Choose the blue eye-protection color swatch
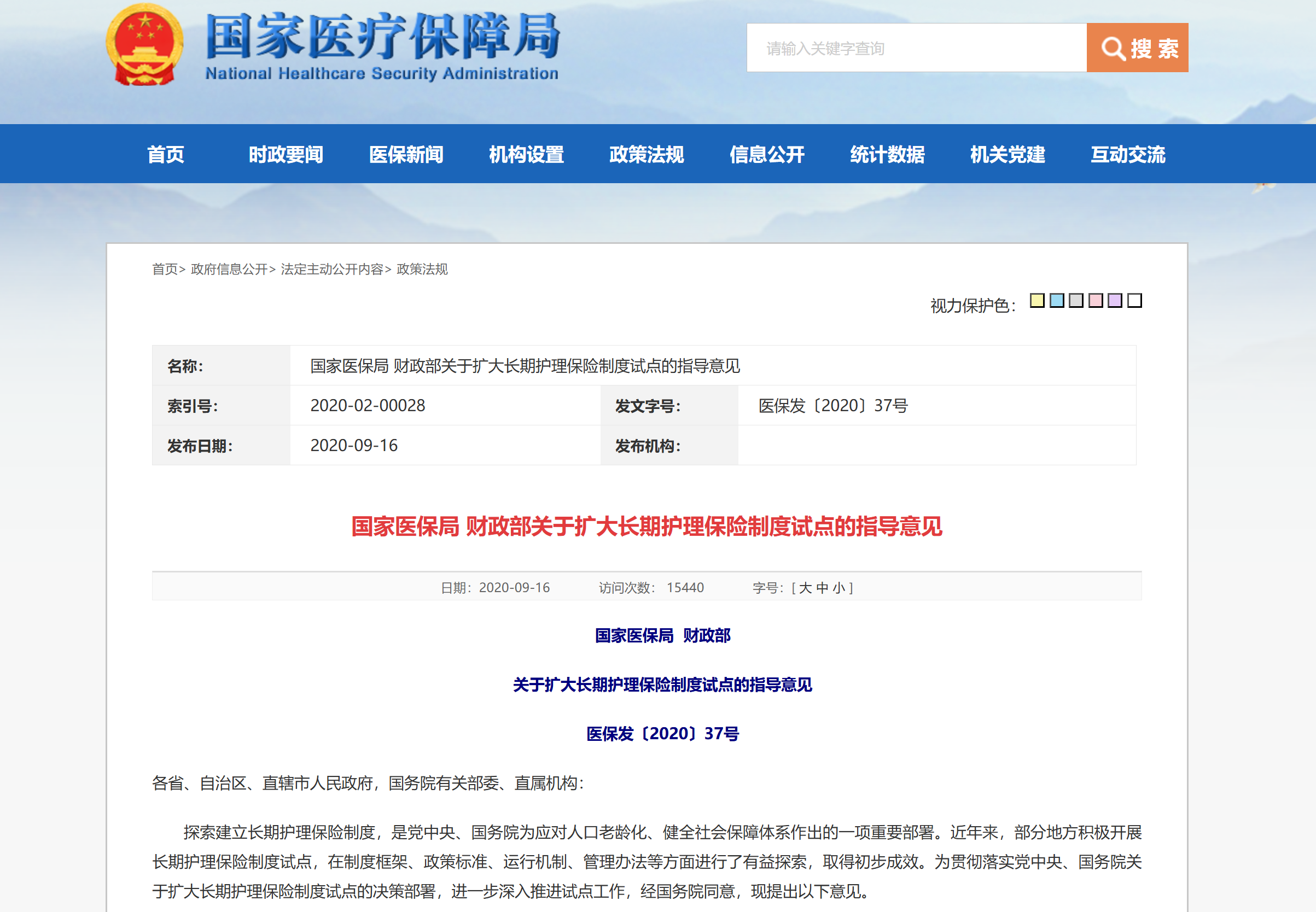 (x=1057, y=301)
